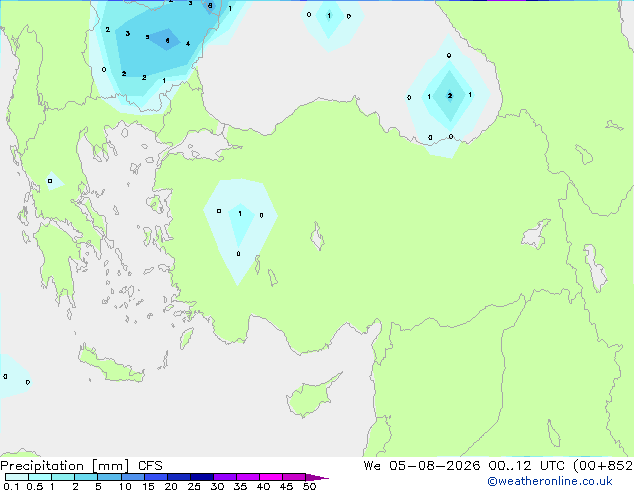Click the legend label '0.1'
634x490 pixels.
tap(11, 486)
